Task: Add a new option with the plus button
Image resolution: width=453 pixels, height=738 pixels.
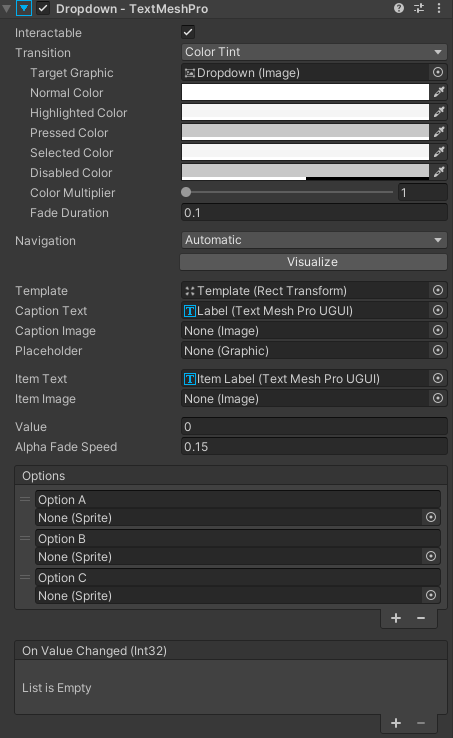Action: (396, 618)
